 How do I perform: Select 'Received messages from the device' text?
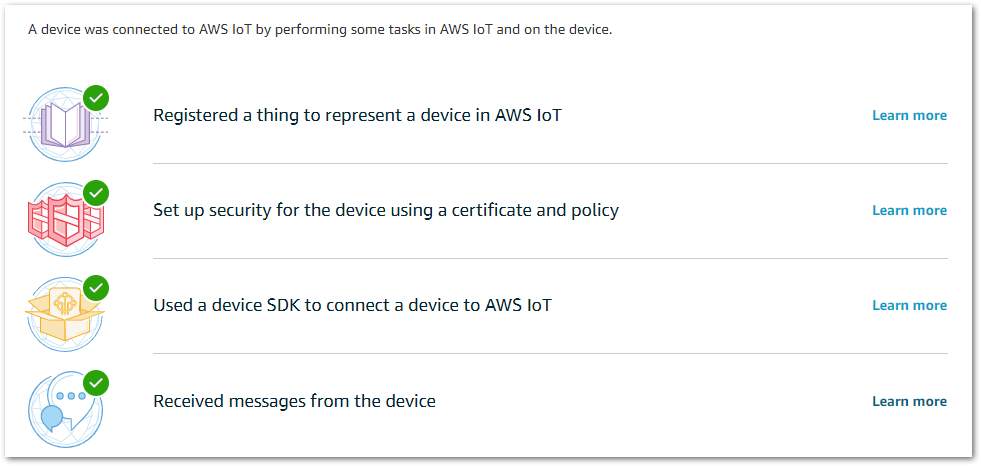tap(294, 401)
